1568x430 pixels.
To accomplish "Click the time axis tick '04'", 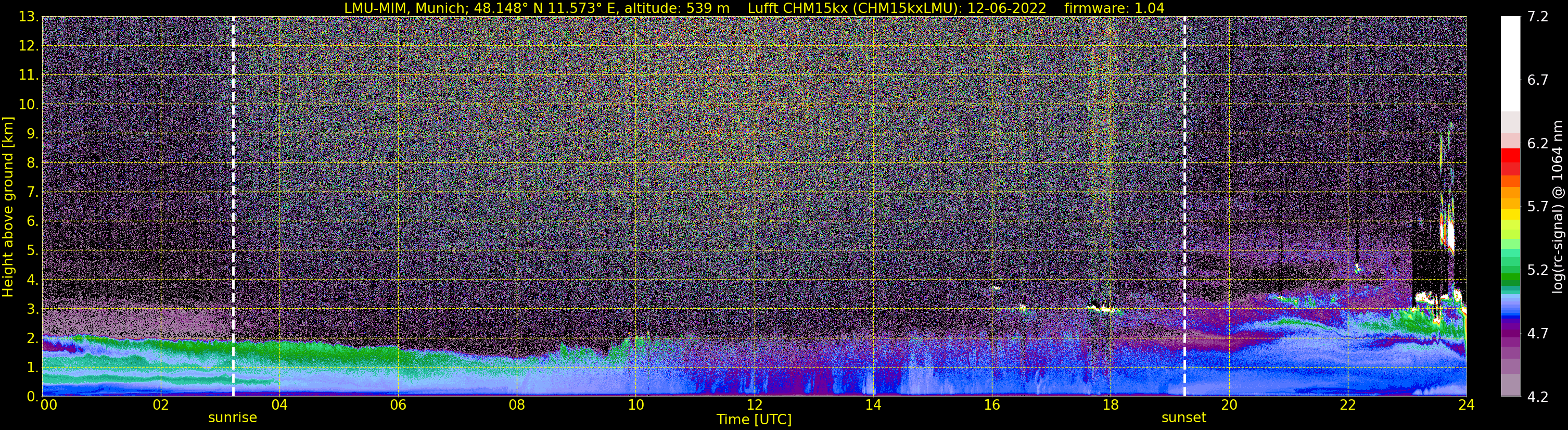I will 279,405.
